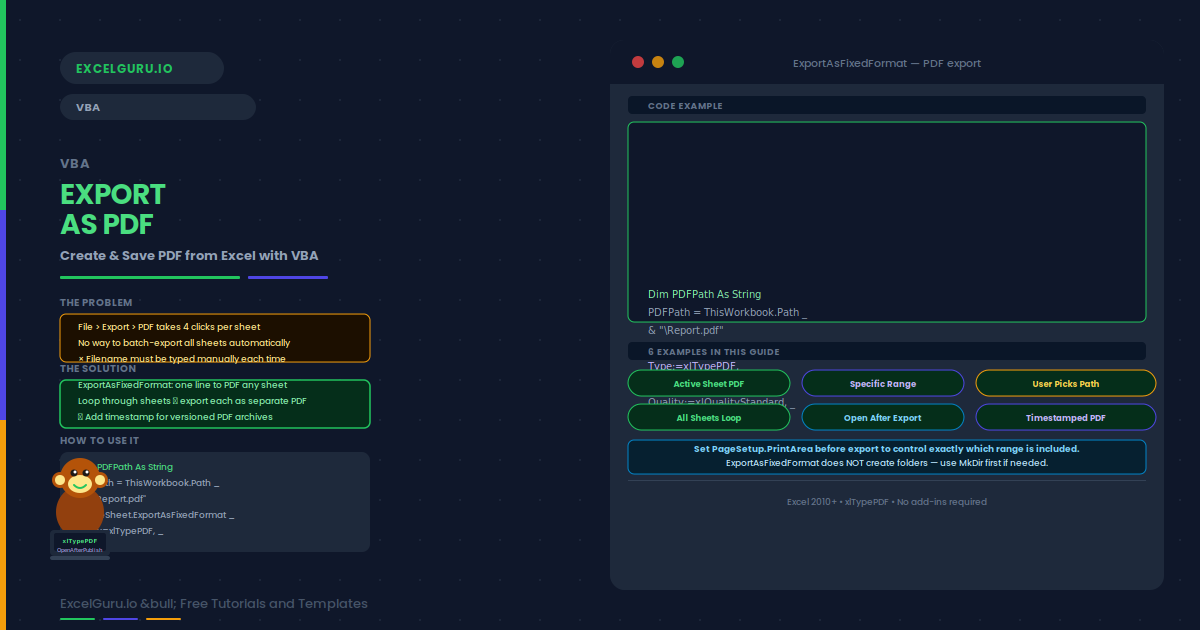
Task: Click the EXPORT AS PDF heading
Action: click(x=113, y=208)
